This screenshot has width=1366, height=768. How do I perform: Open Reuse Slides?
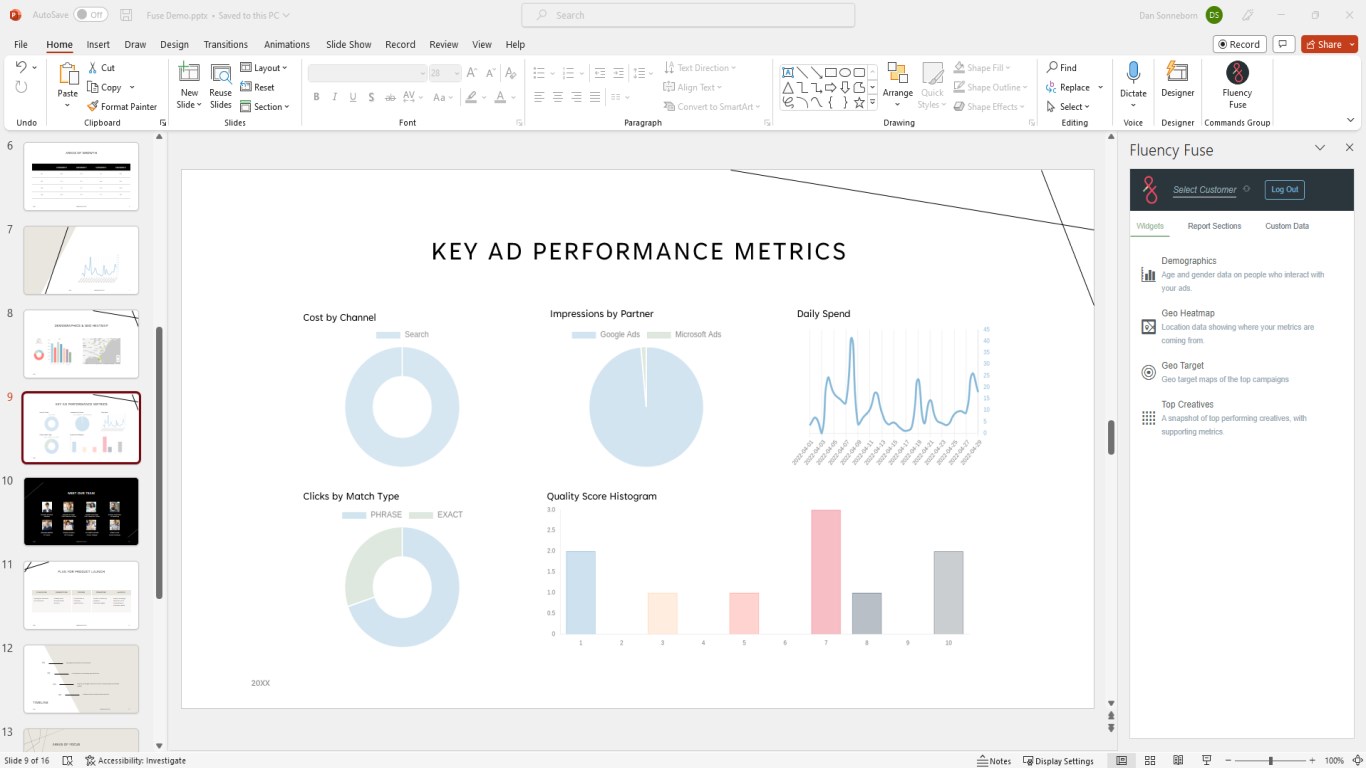(x=220, y=85)
